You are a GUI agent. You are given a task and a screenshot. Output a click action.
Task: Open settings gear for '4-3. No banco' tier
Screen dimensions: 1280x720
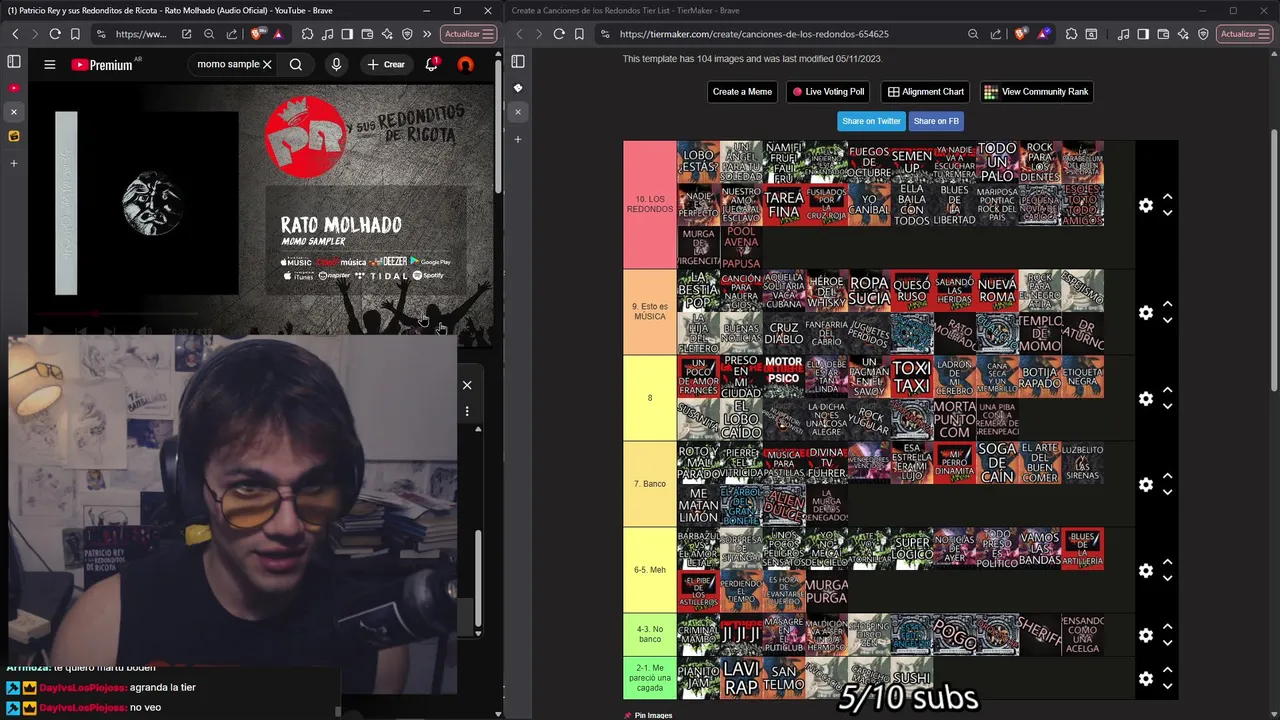(1146, 635)
